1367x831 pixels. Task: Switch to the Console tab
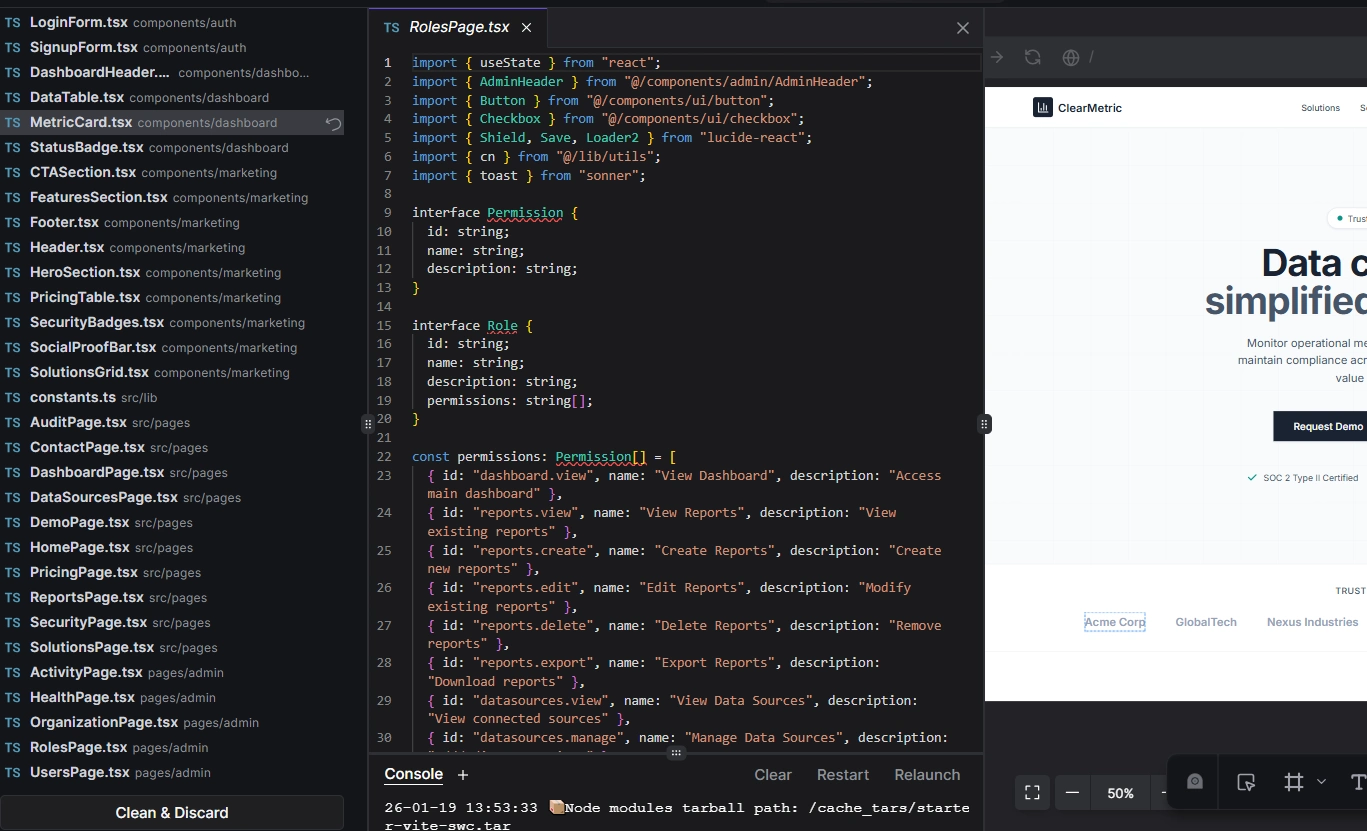[x=413, y=774]
